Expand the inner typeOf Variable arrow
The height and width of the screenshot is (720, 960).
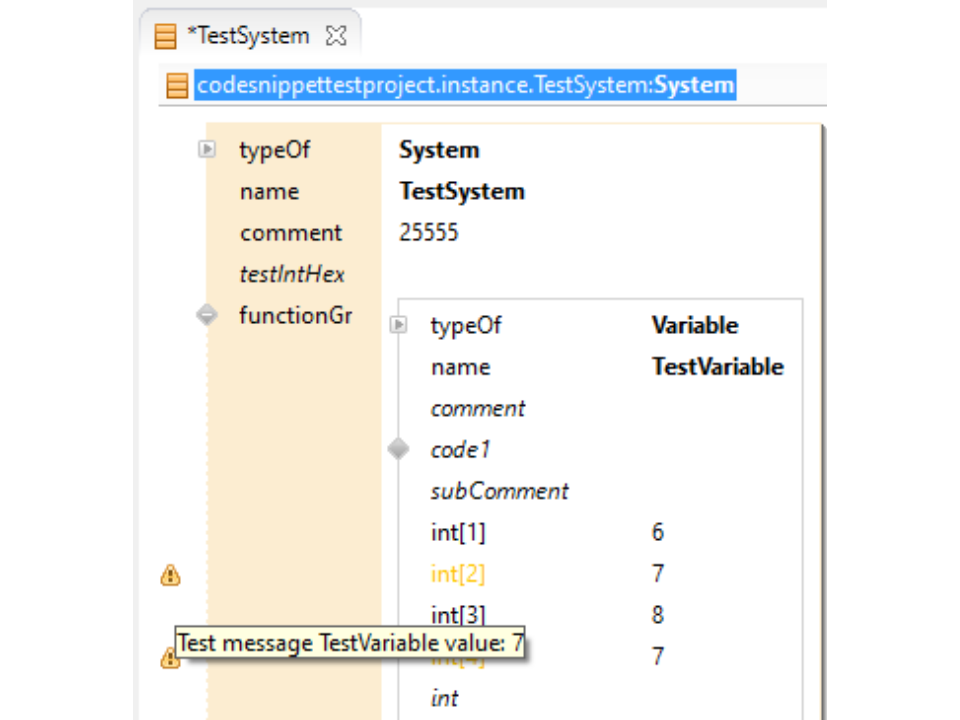[399, 325]
